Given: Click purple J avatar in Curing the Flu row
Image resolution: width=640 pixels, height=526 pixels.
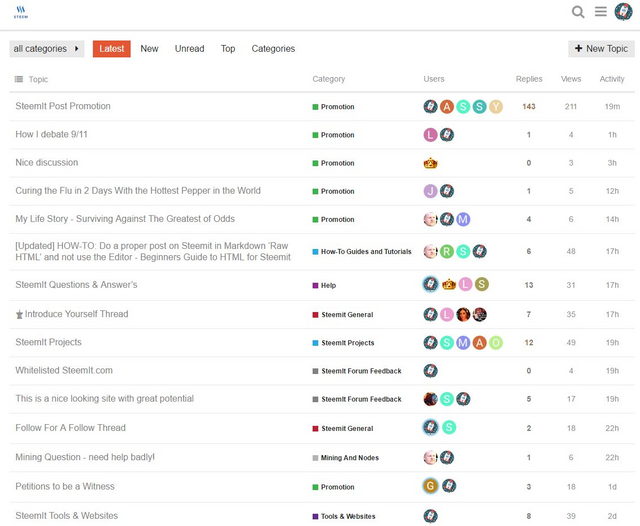Looking at the screenshot, I should (x=430, y=191).
